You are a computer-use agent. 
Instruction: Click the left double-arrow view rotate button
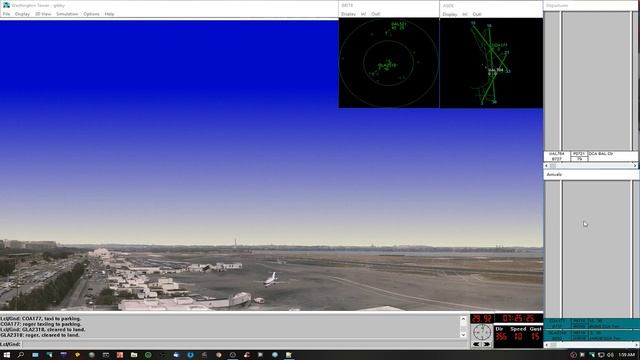click(x=476, y=344)
